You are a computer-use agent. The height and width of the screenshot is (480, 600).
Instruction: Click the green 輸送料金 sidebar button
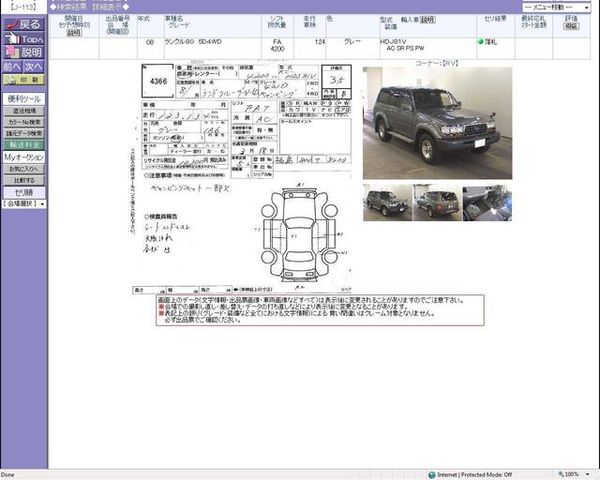tap(23, 144)
